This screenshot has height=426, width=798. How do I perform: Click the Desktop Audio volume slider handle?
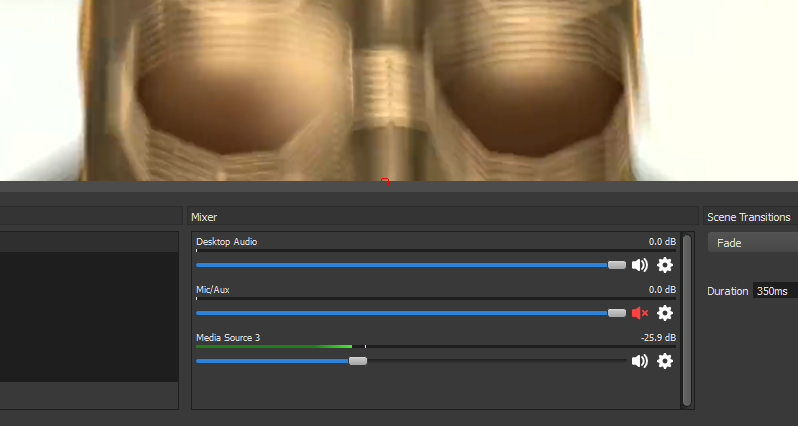pos(617,265)
